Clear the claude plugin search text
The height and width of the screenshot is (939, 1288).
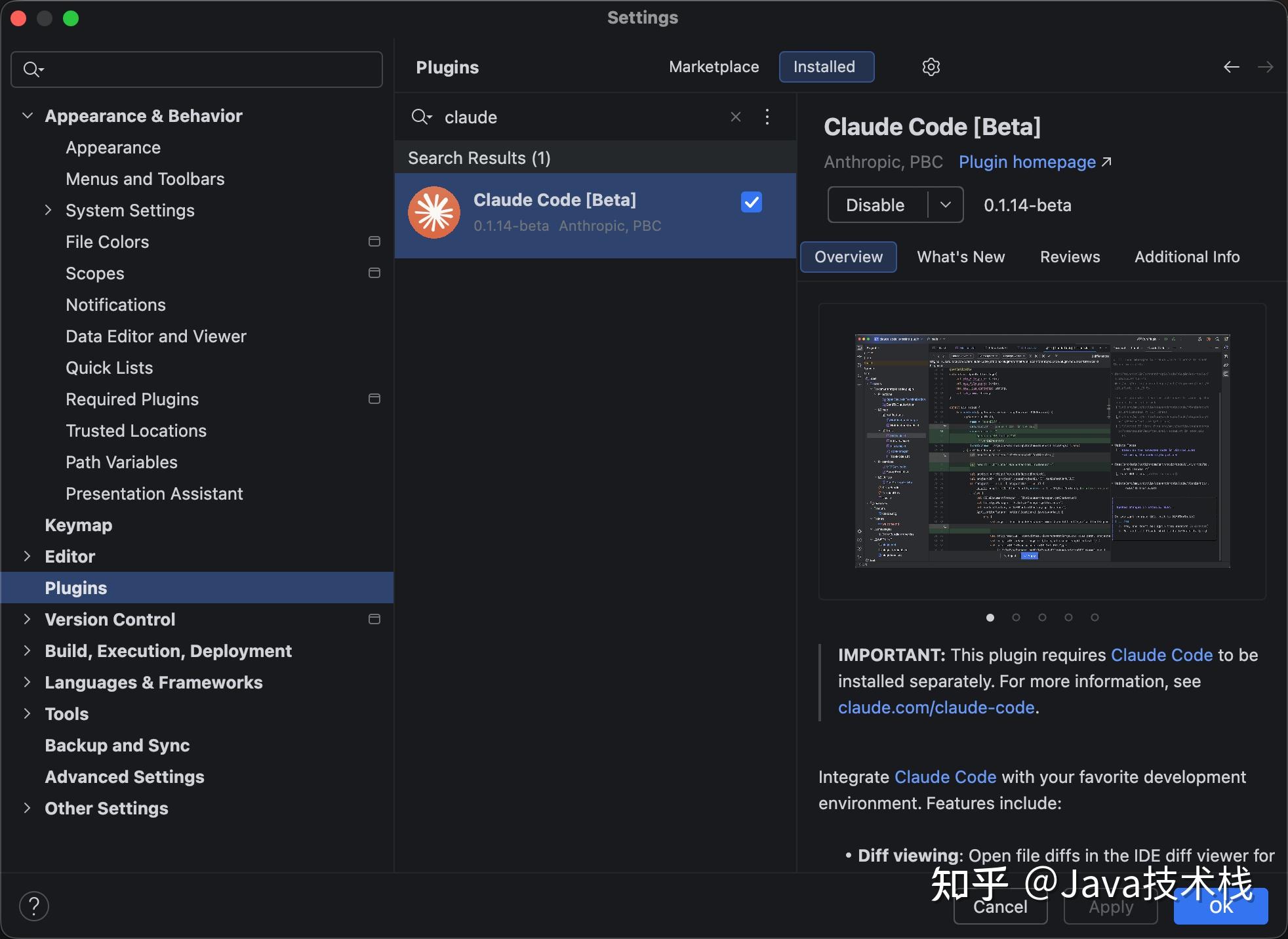tap(736, 117)
